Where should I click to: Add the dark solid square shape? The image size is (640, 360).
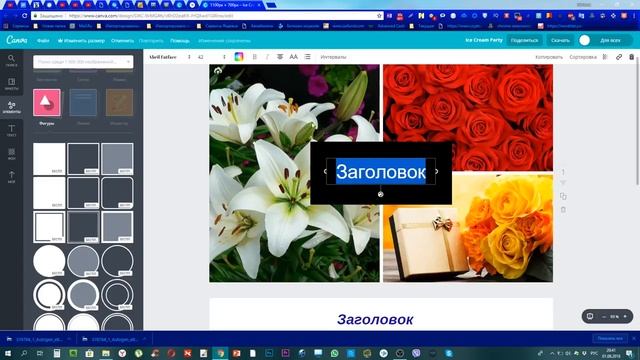point(83,159)
